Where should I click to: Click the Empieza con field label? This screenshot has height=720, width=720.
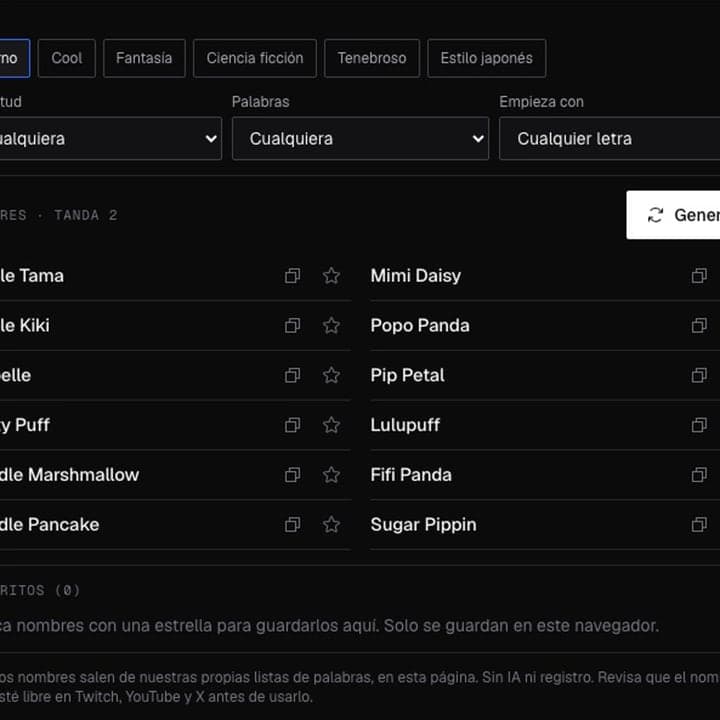pos(541,101)
